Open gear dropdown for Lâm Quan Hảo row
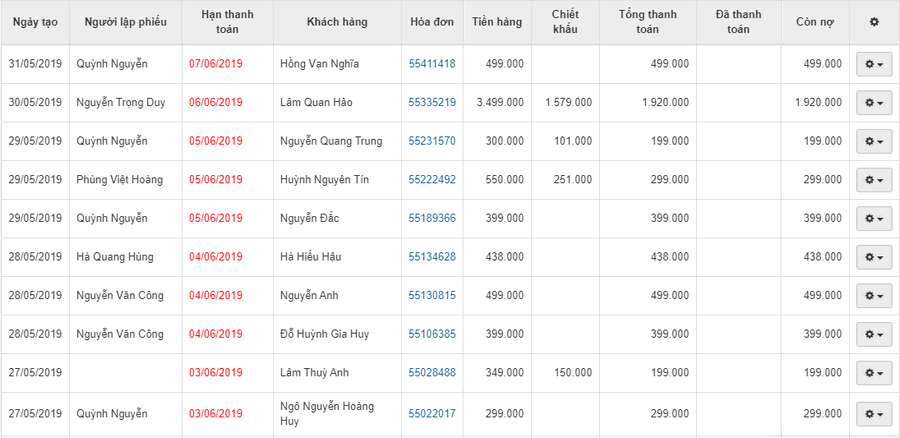Viewport: 900px width, 438px height. point(874,103)
